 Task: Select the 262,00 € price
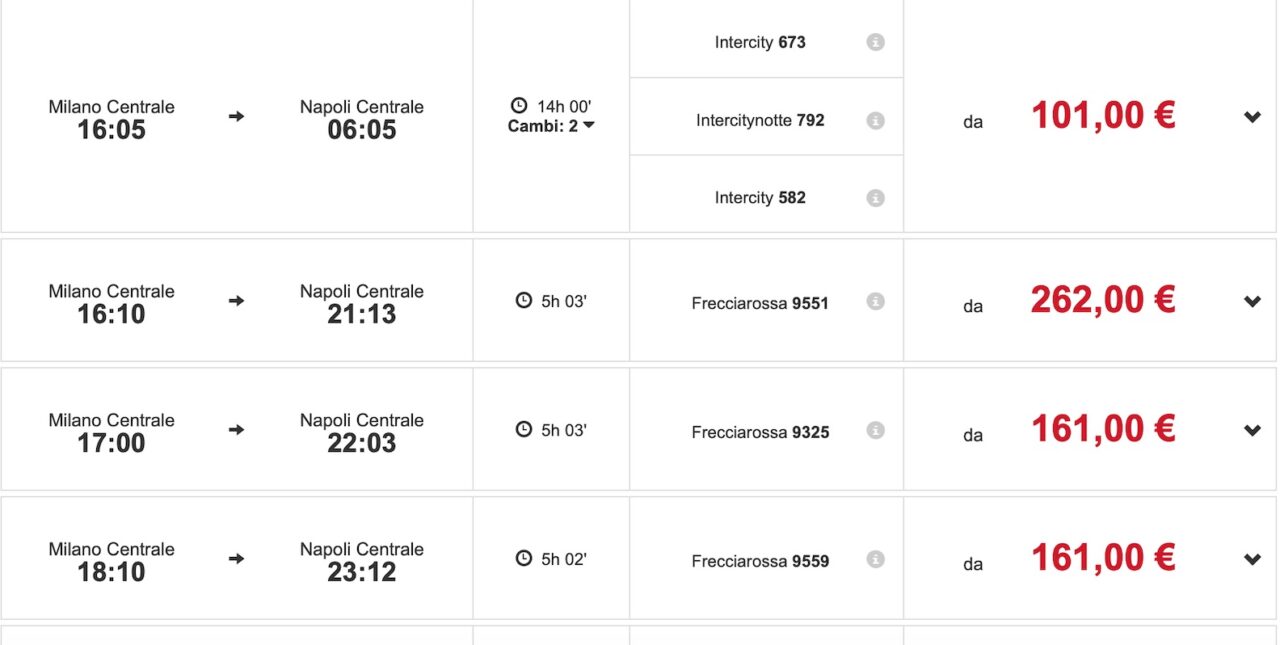point(1103,300)
